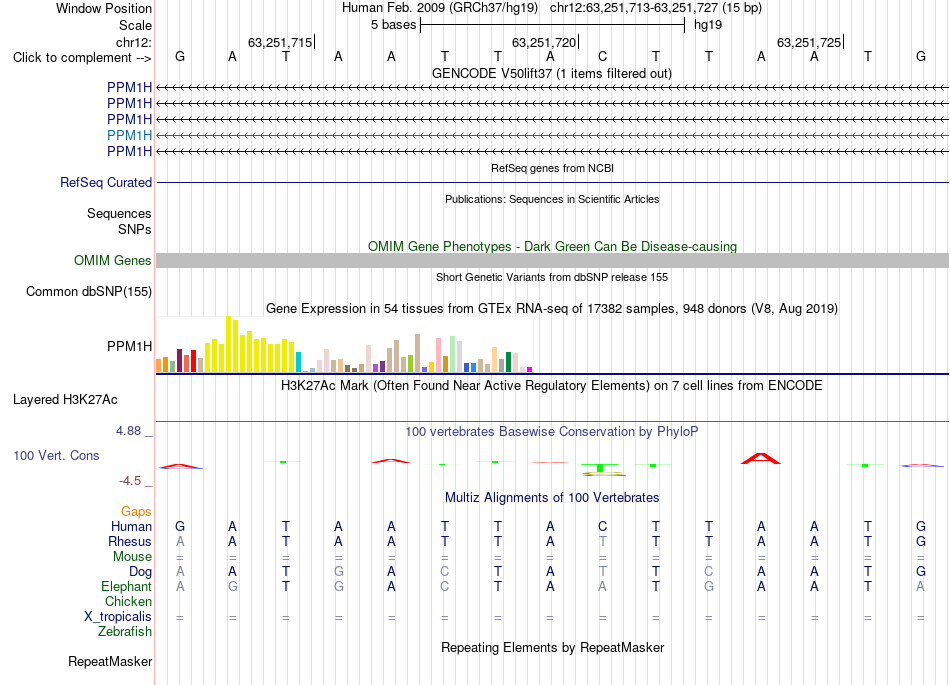950x685 pixels.
Task: Click the OMIM Gene Phenotypes green title
Action: 552,247
